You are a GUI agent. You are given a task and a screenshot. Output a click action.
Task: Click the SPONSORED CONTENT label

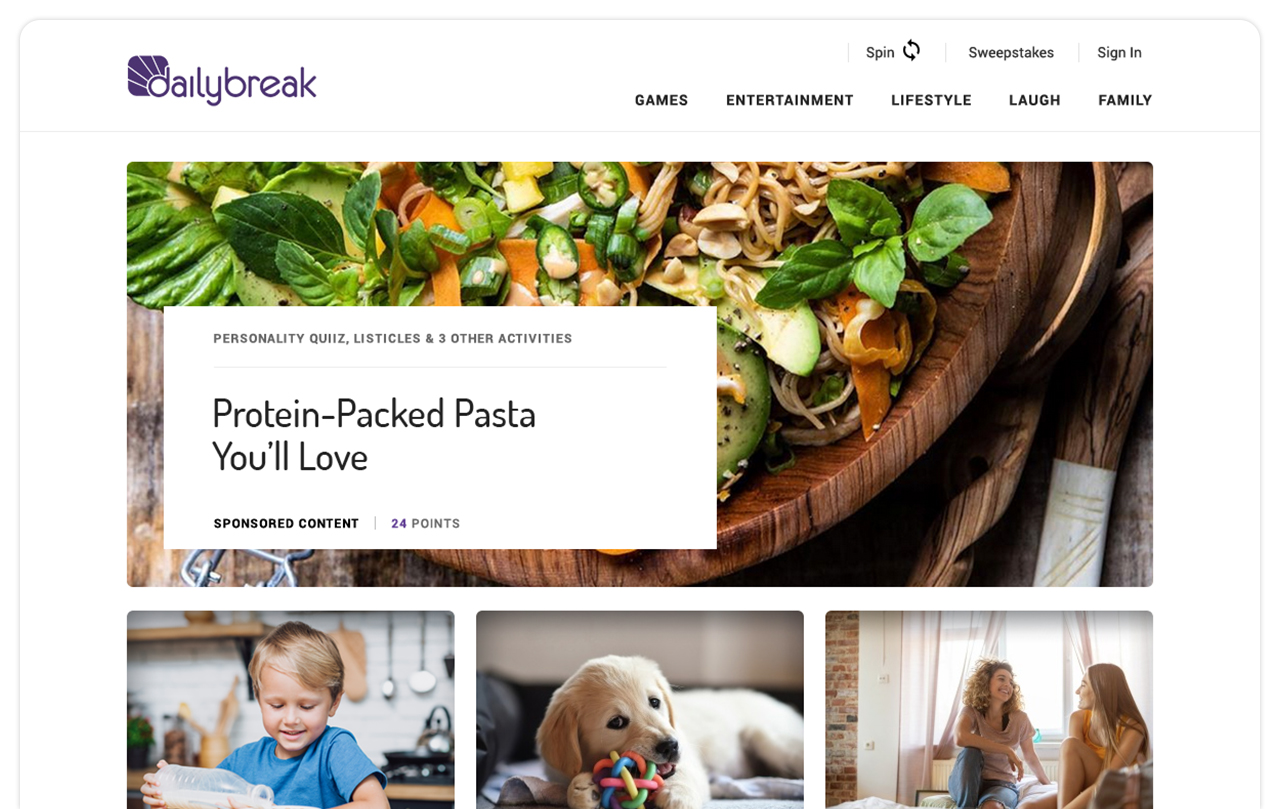286,523
